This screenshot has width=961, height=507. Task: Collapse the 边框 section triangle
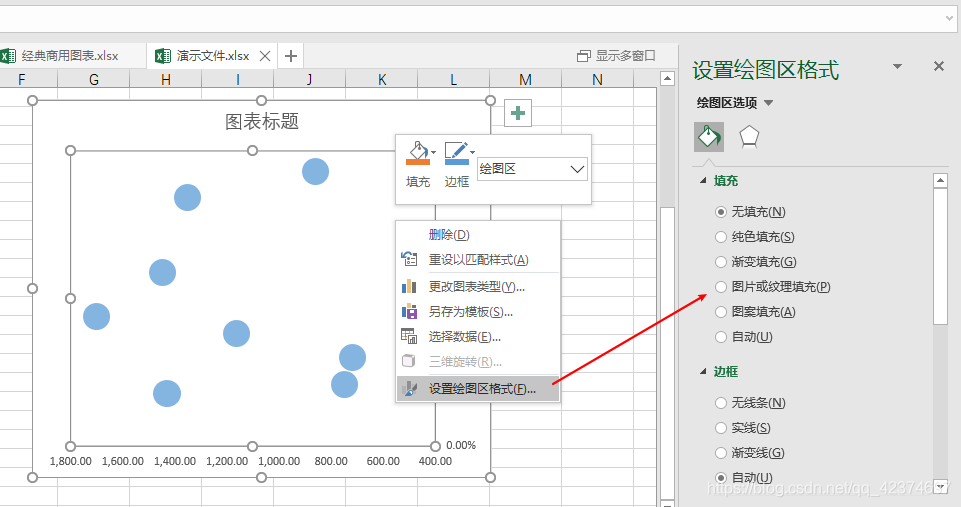click(703, 372)
